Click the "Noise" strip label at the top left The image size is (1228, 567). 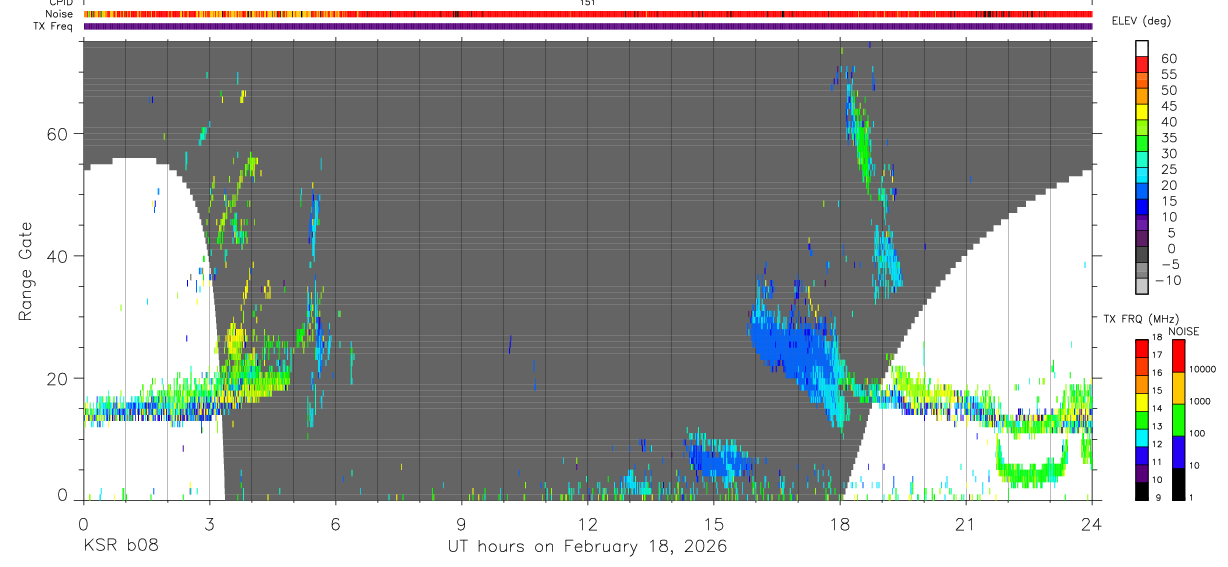point(60,14)
